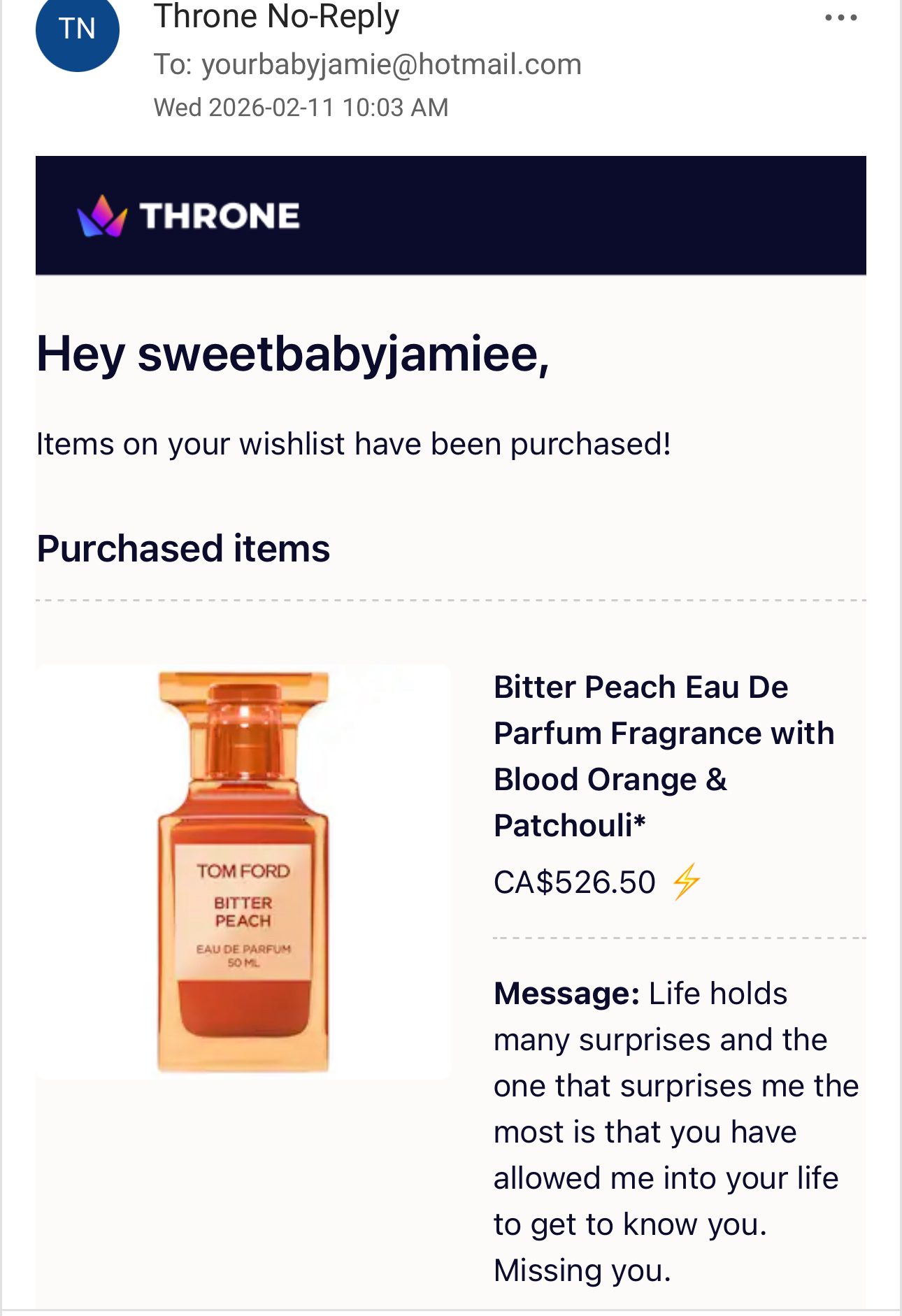Click the "To:" recipient label
This screenshot has width=902, height=1316.
point(173,64)
